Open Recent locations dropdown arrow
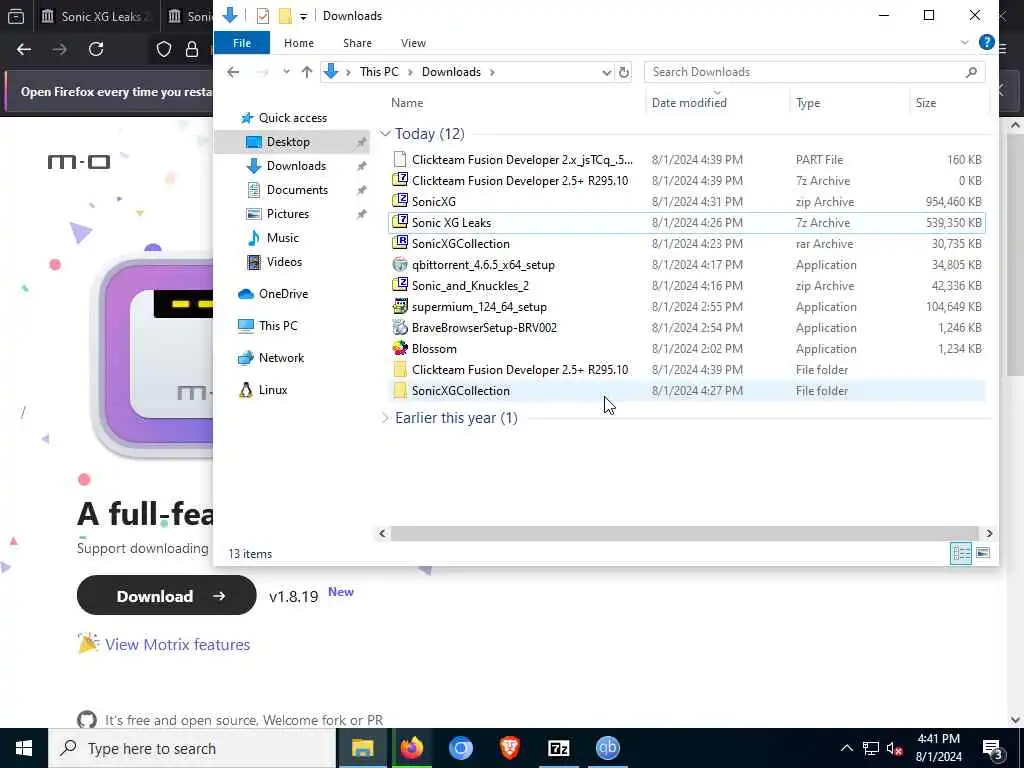 click(x=286, y=72)
